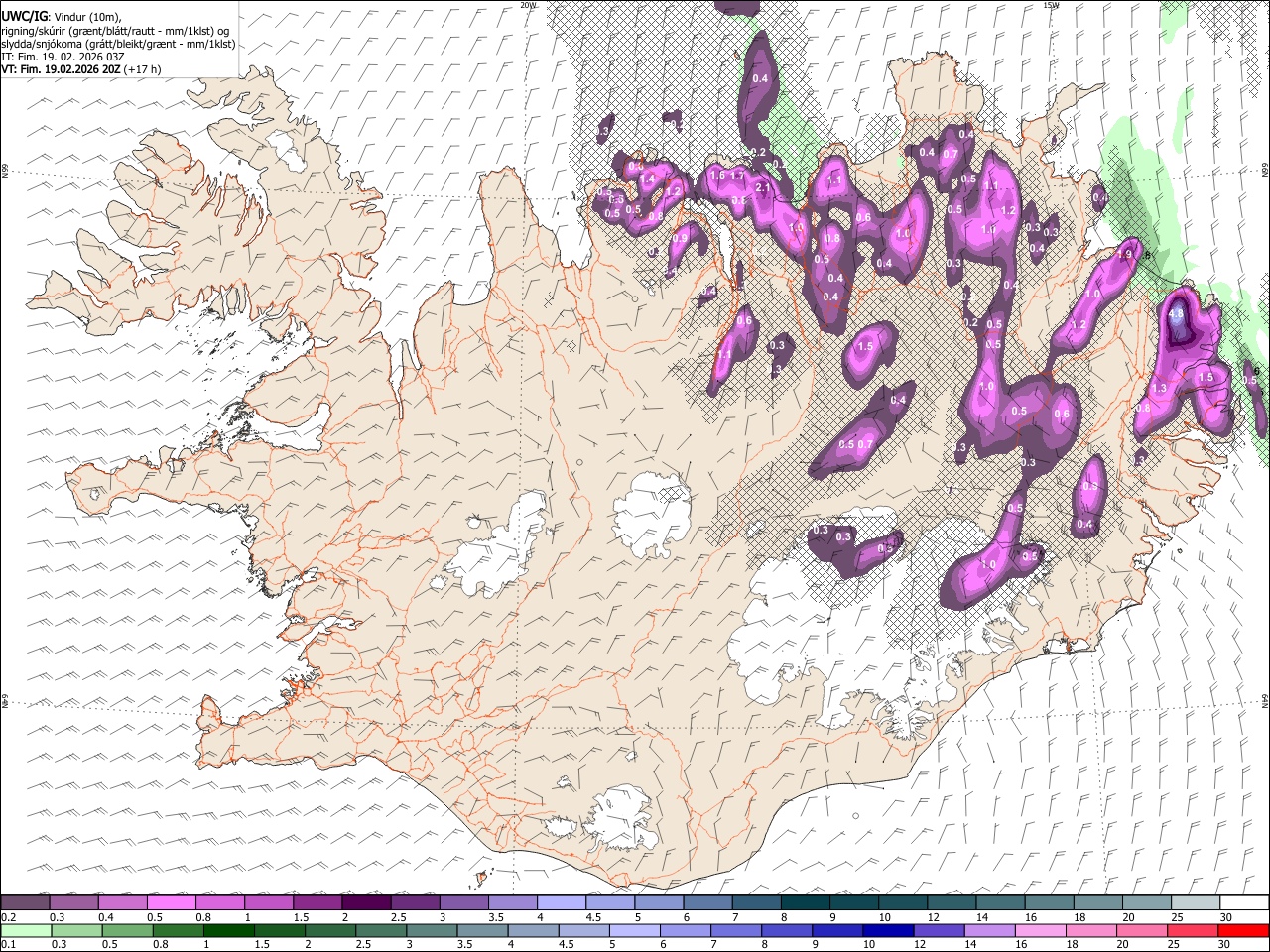Click the '0.2' label under upper legend
This screenshot has height=952, width=1270.
click(8, 916)
